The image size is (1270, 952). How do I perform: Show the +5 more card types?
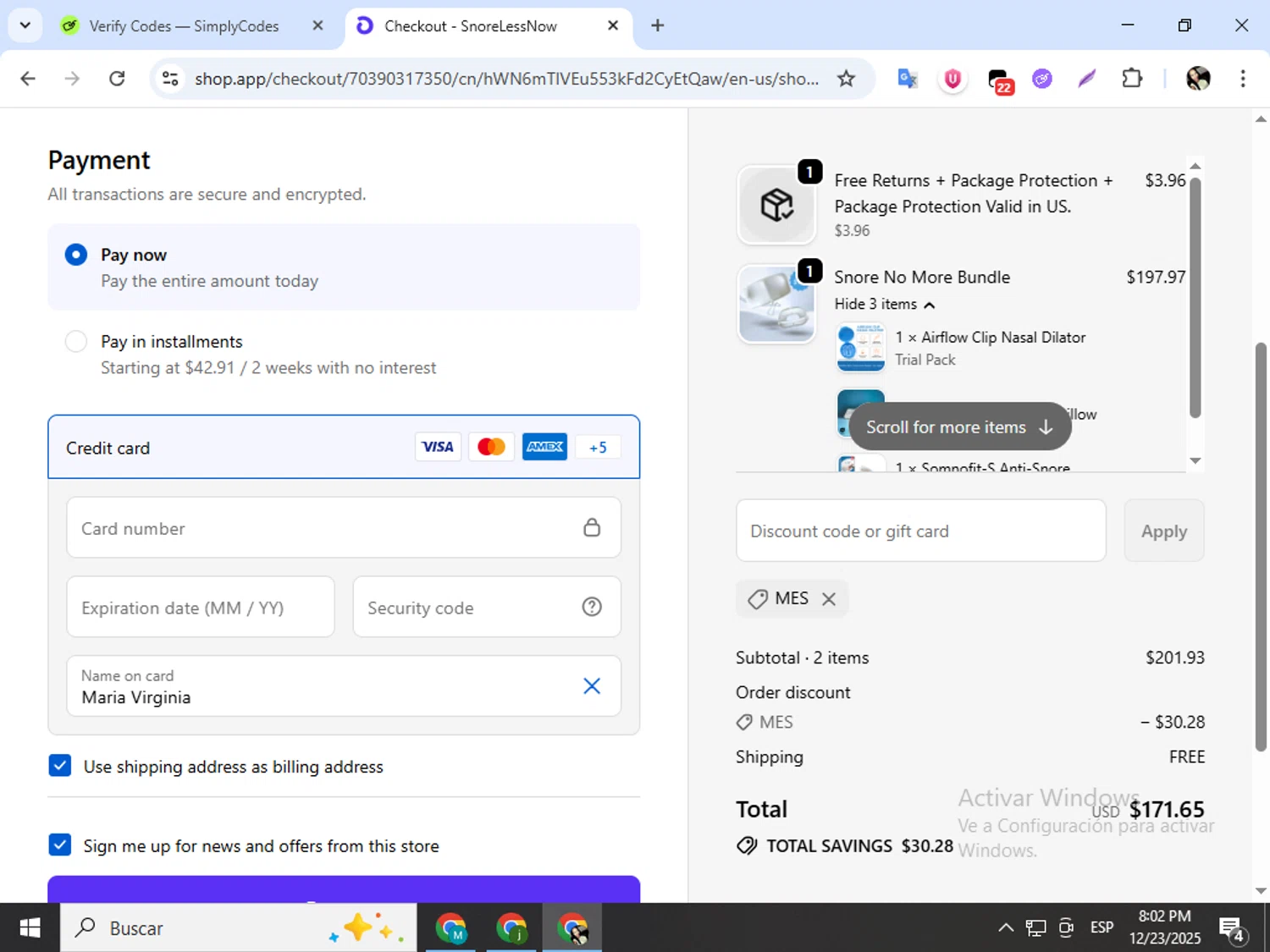(x=598, y=447)
